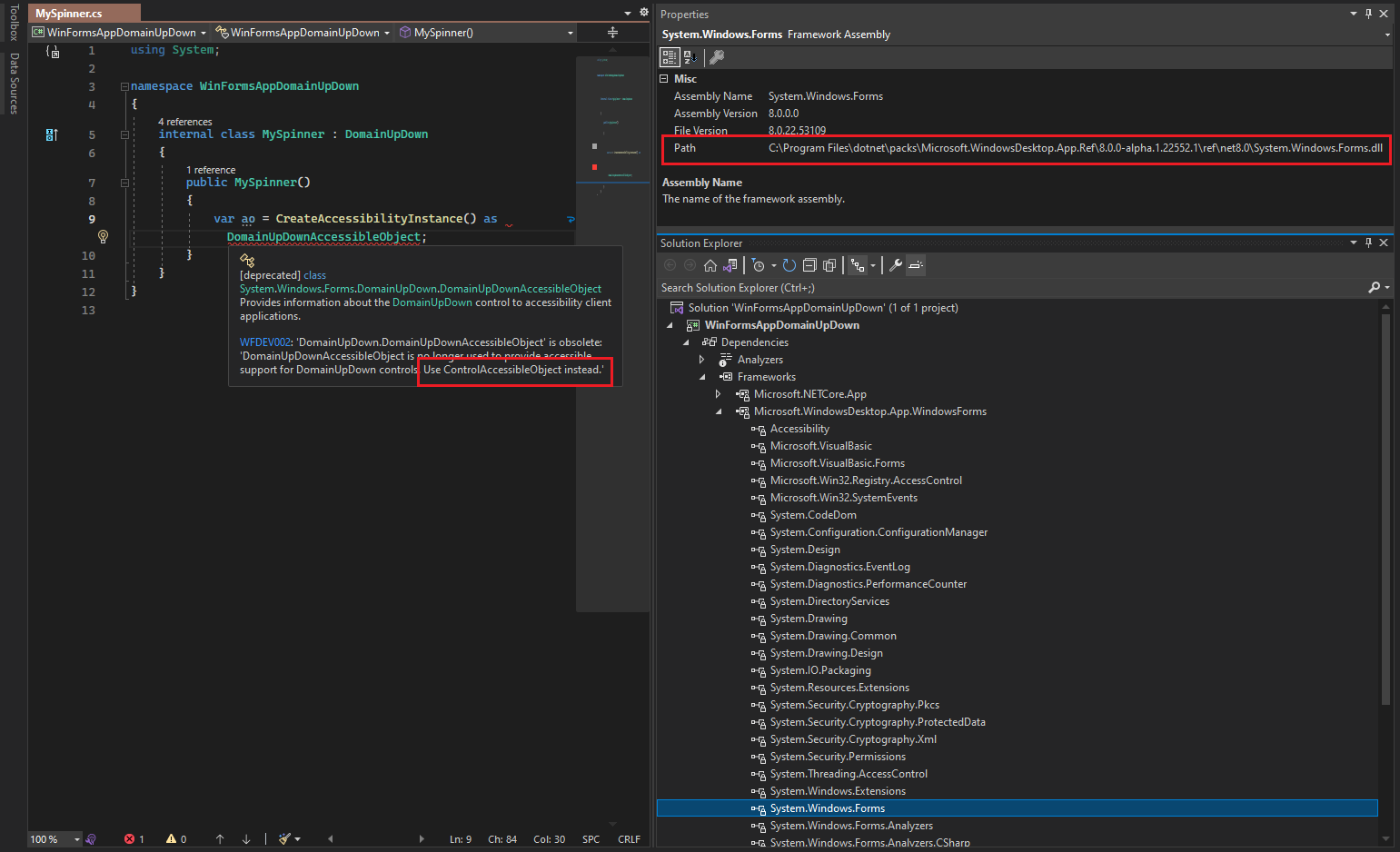Switch between solutions and folder views icon

click(x=730, y=265)
